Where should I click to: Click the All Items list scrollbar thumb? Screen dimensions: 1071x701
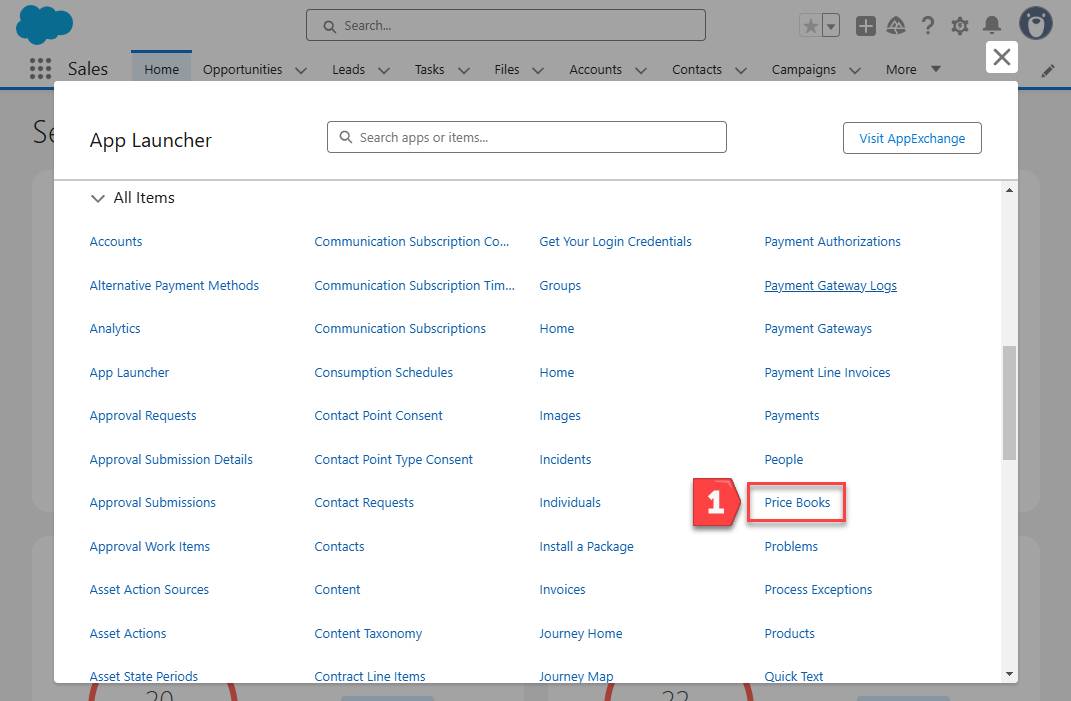[1009, 403]
